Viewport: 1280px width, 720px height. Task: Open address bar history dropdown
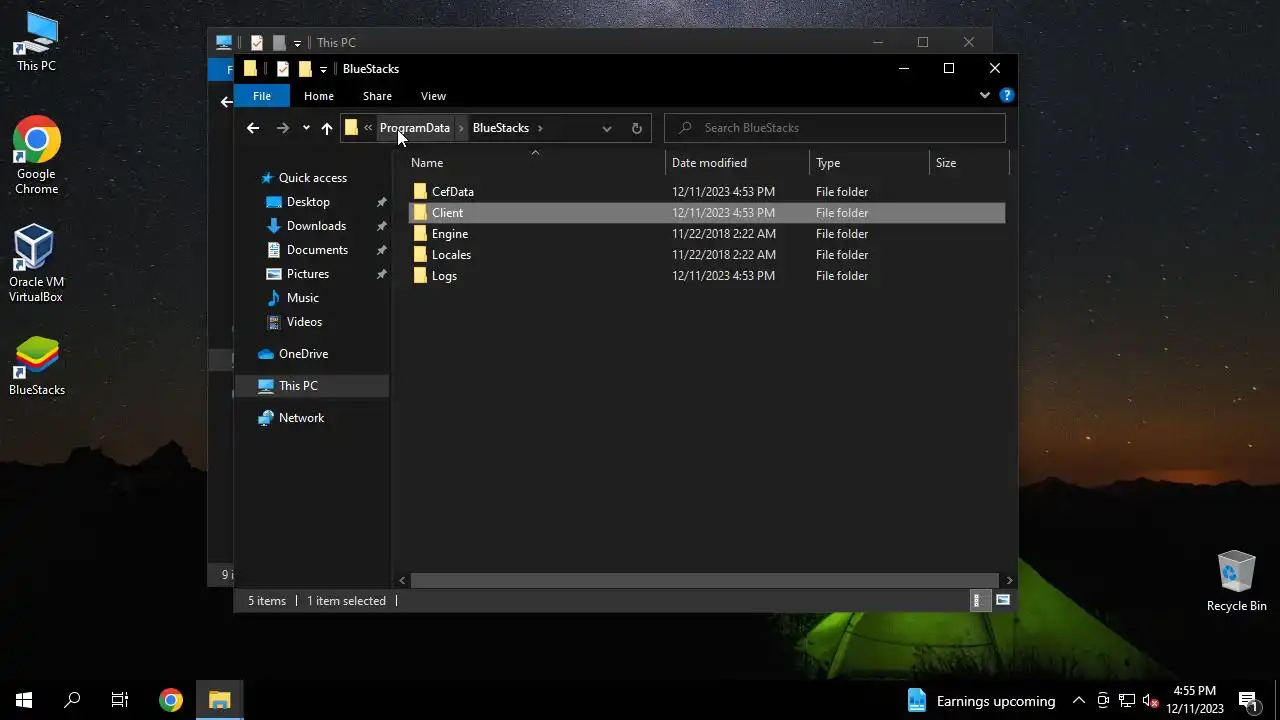607,128
